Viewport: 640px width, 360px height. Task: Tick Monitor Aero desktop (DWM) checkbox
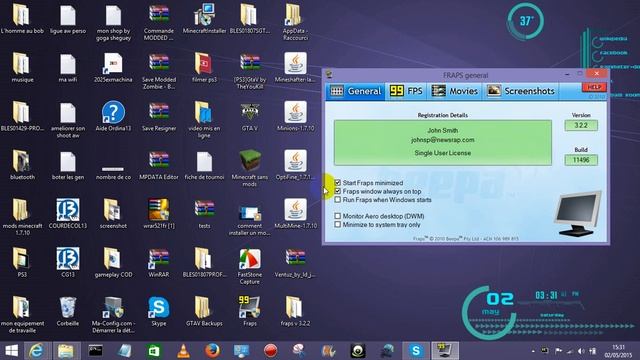tap(338, 216)
